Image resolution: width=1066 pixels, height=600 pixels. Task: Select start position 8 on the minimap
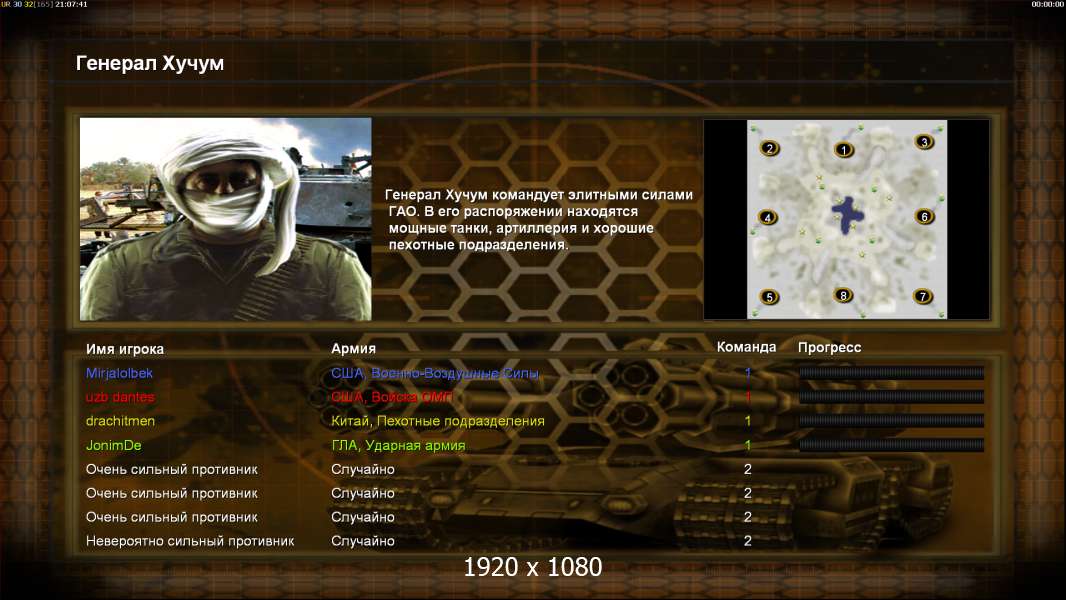pyautogui.click(x=844, y=296)
